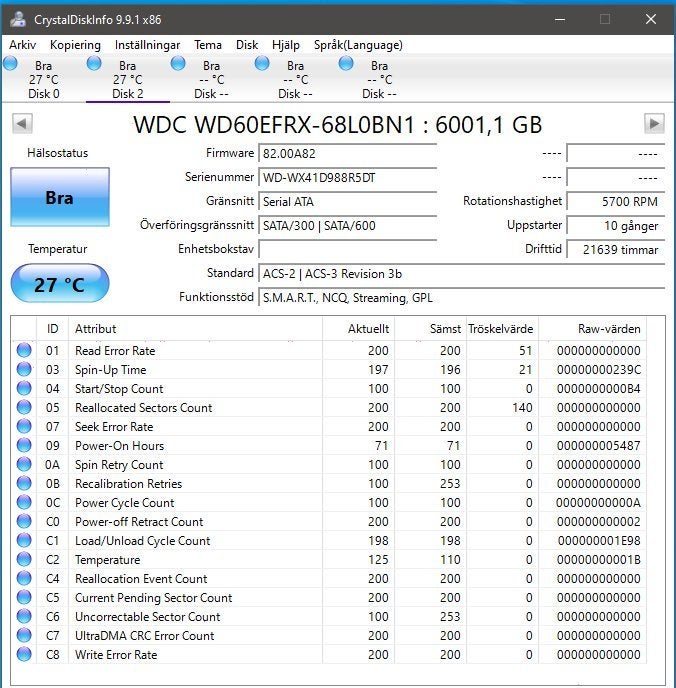Click the status orb for Temperature attribute
The height and width of the screenshot is (688, 676).
24,559
